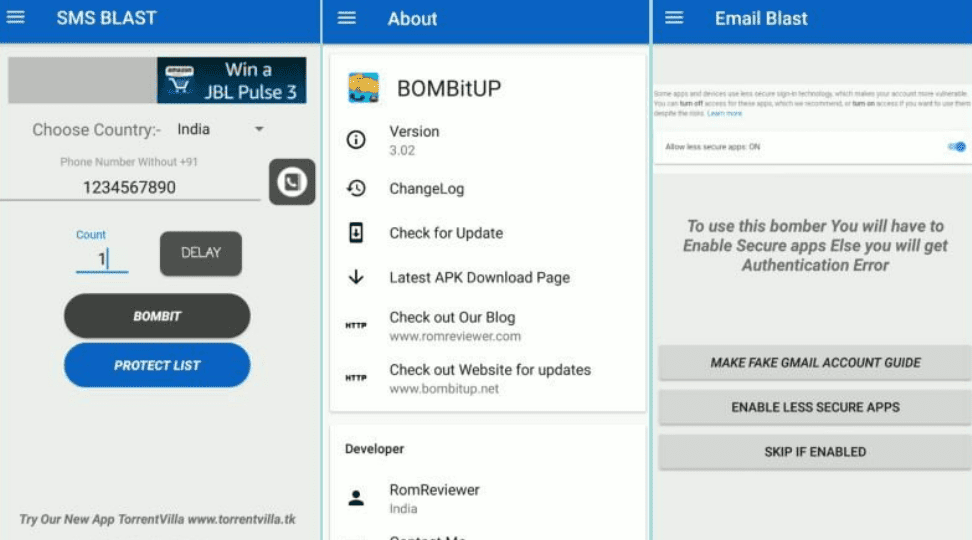Click the Count input field
This screenshot has height=540, width=972.
tap(102, 258)
